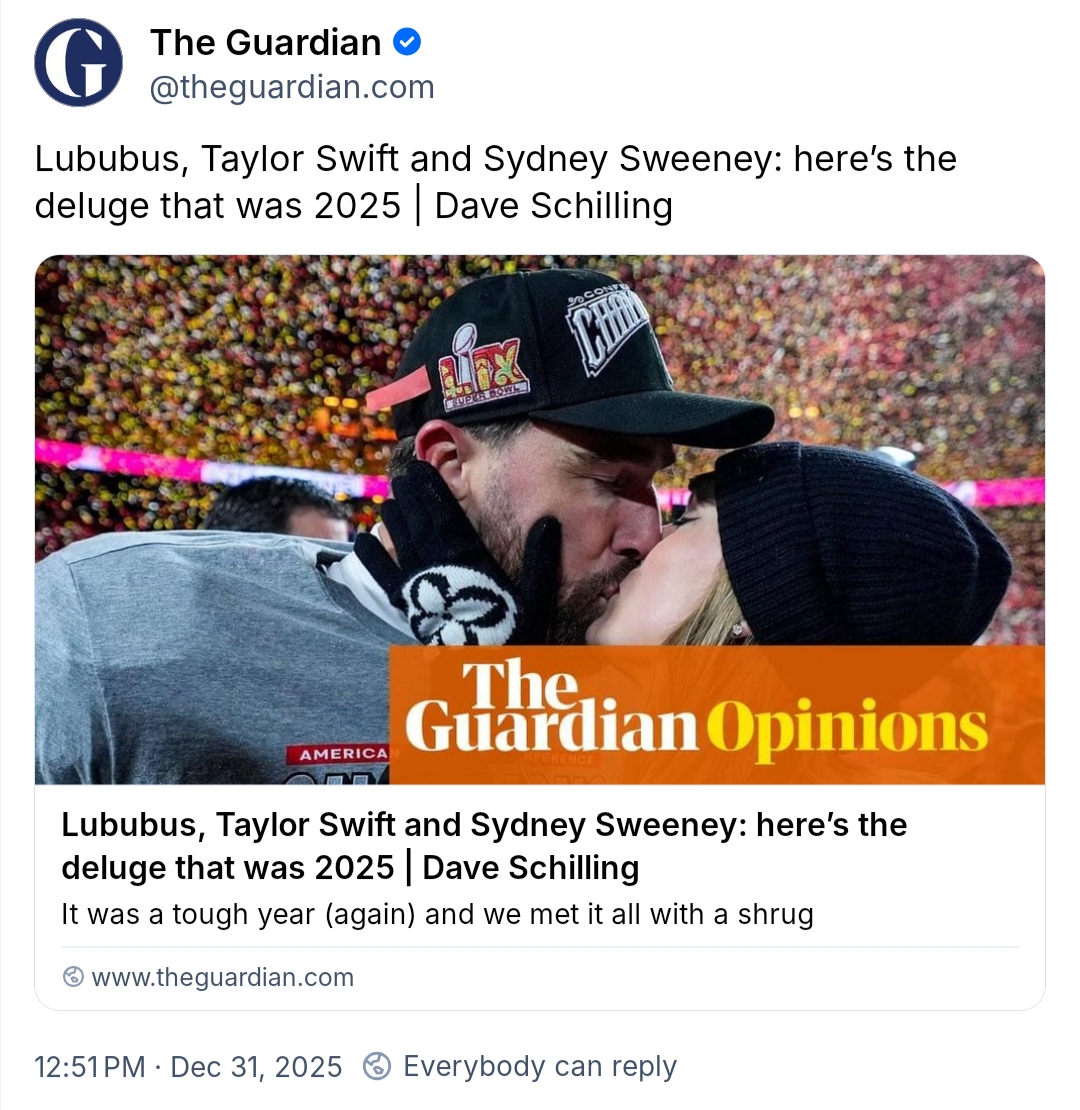This screenshot has height=1110, width=1080.
Task: Click the reply-settings icon before "Everybody can reply"
Action: click(376, 1066)
